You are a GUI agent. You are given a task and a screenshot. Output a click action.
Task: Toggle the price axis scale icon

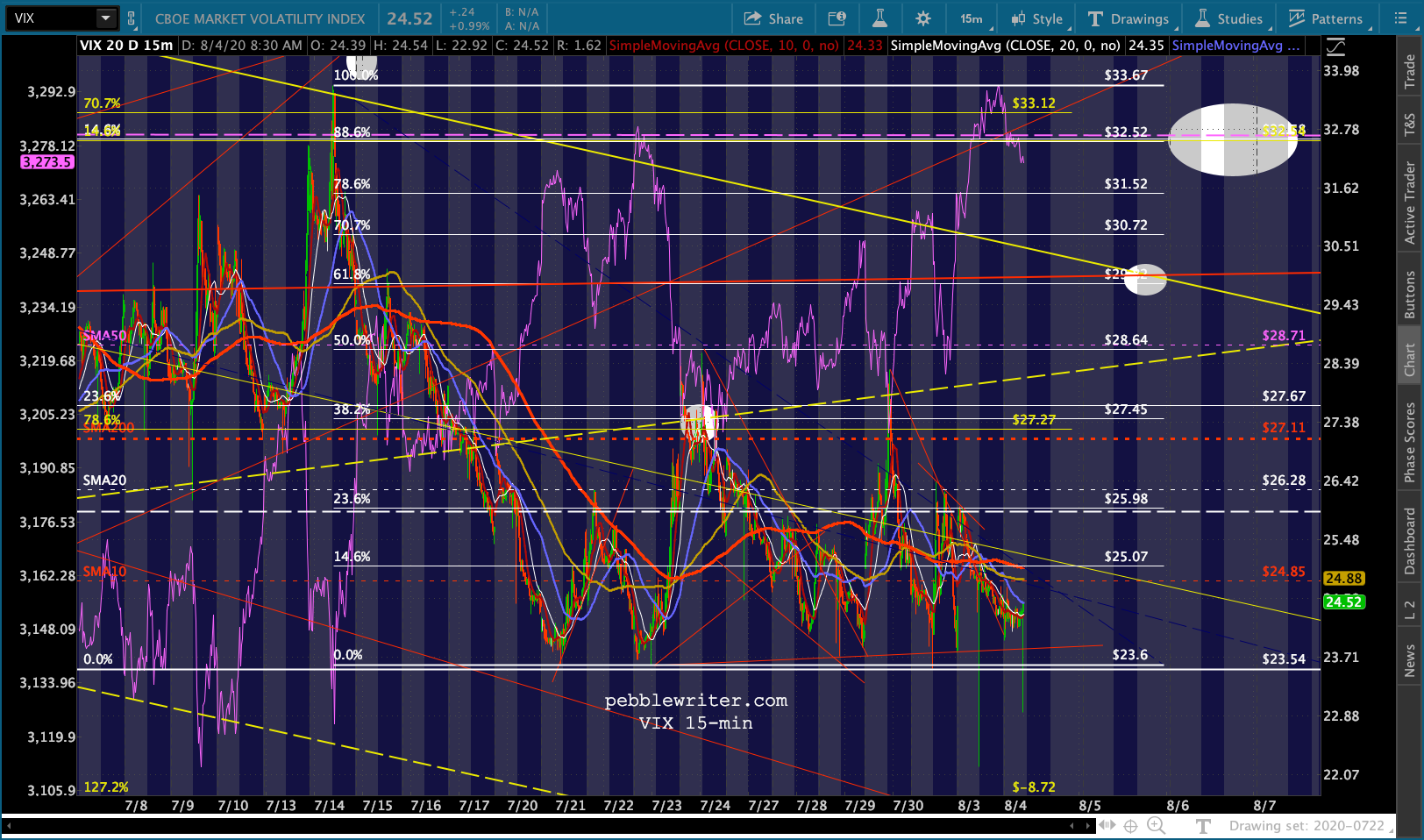[1335, 47]
